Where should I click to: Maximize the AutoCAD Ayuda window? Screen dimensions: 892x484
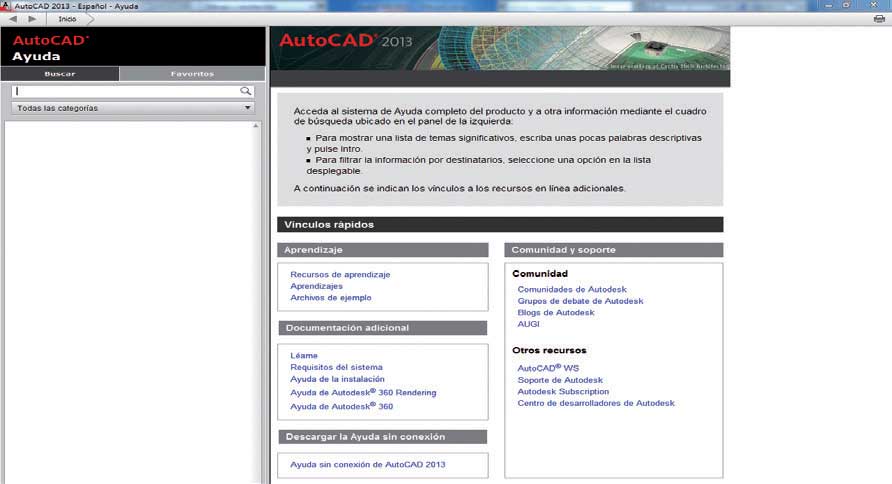(x=846, y=5)
